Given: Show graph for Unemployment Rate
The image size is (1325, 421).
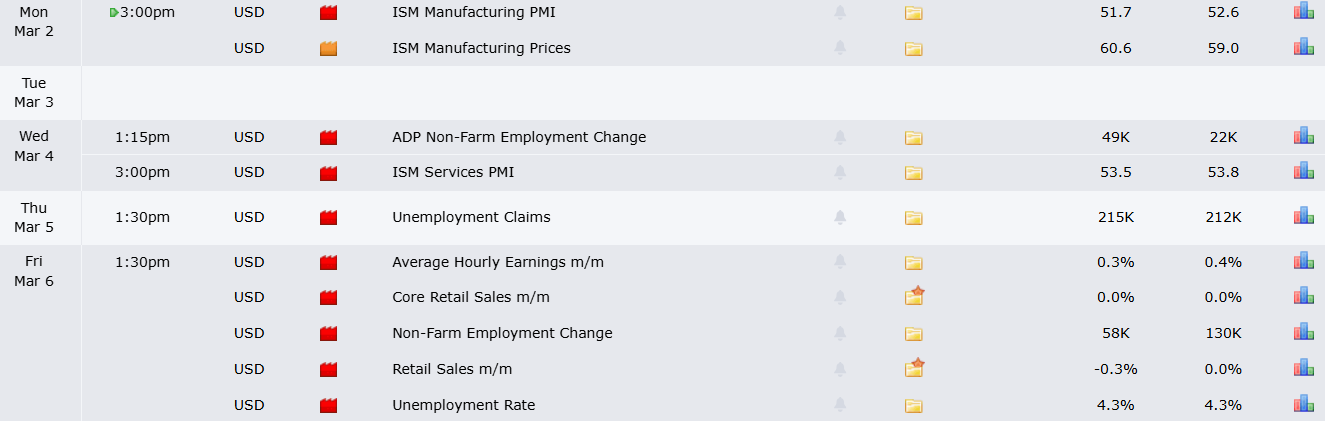Looking at the screenshot, I should 1303,405.
